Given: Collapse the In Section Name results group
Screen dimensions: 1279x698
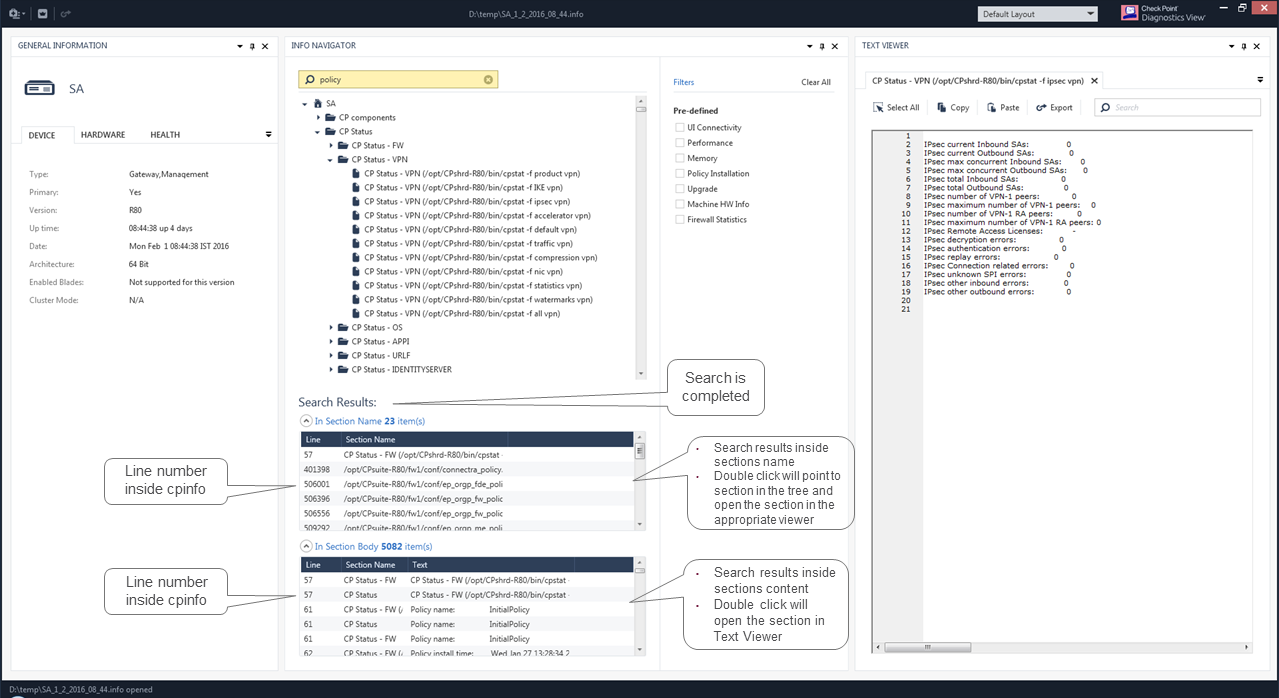Looking at the screenshot, I should (x=306, y=421).
